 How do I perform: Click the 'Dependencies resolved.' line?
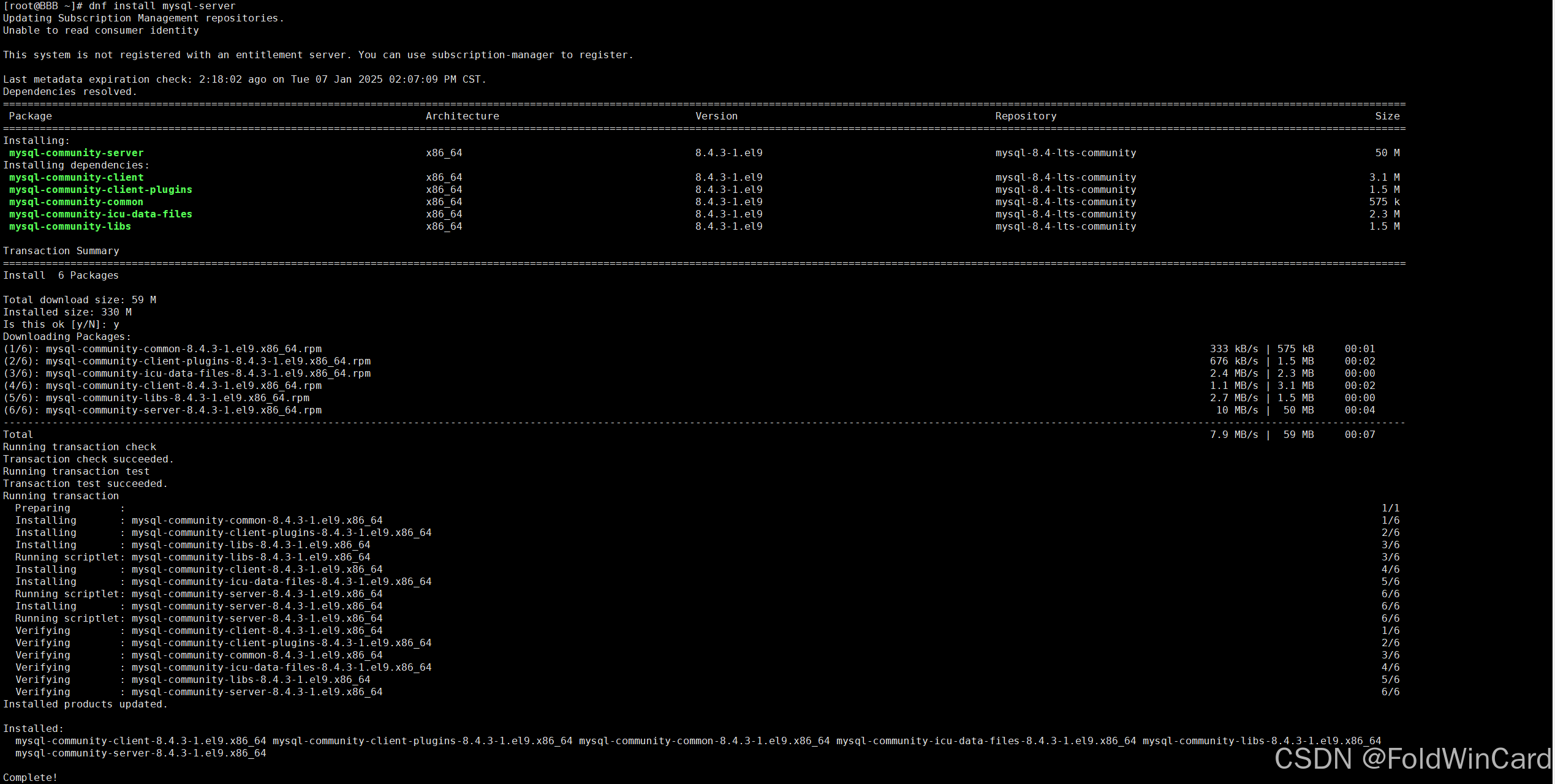pyautogui.click(x=70, y=92)
